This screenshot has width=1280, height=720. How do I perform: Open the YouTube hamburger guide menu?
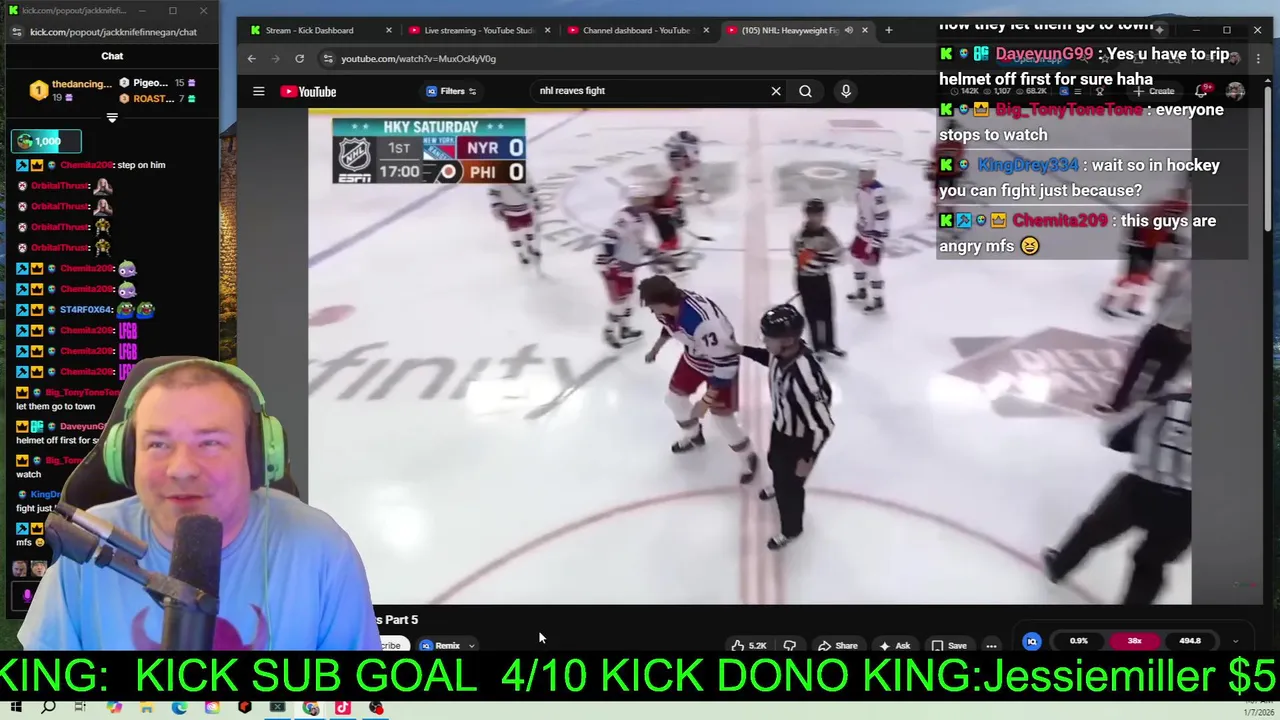coord(258,91)
